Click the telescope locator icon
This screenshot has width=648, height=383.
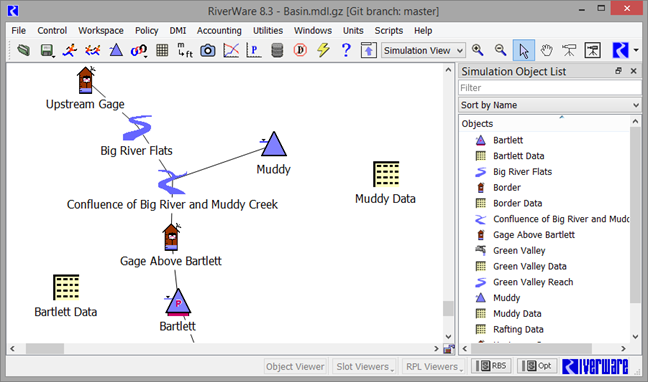(x=569, y=50)
